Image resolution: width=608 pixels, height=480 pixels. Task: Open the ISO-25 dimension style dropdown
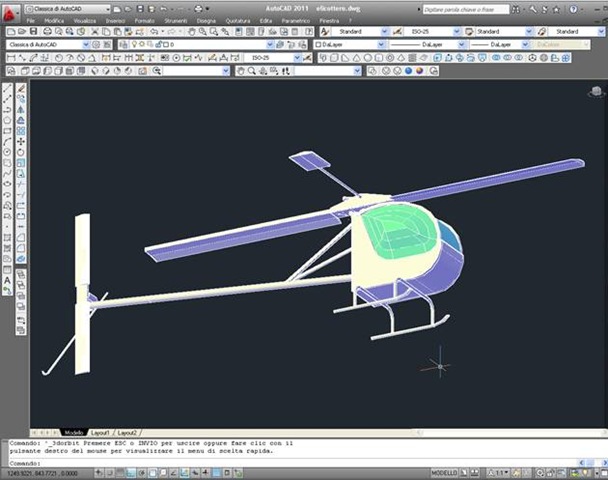(430, 32)
